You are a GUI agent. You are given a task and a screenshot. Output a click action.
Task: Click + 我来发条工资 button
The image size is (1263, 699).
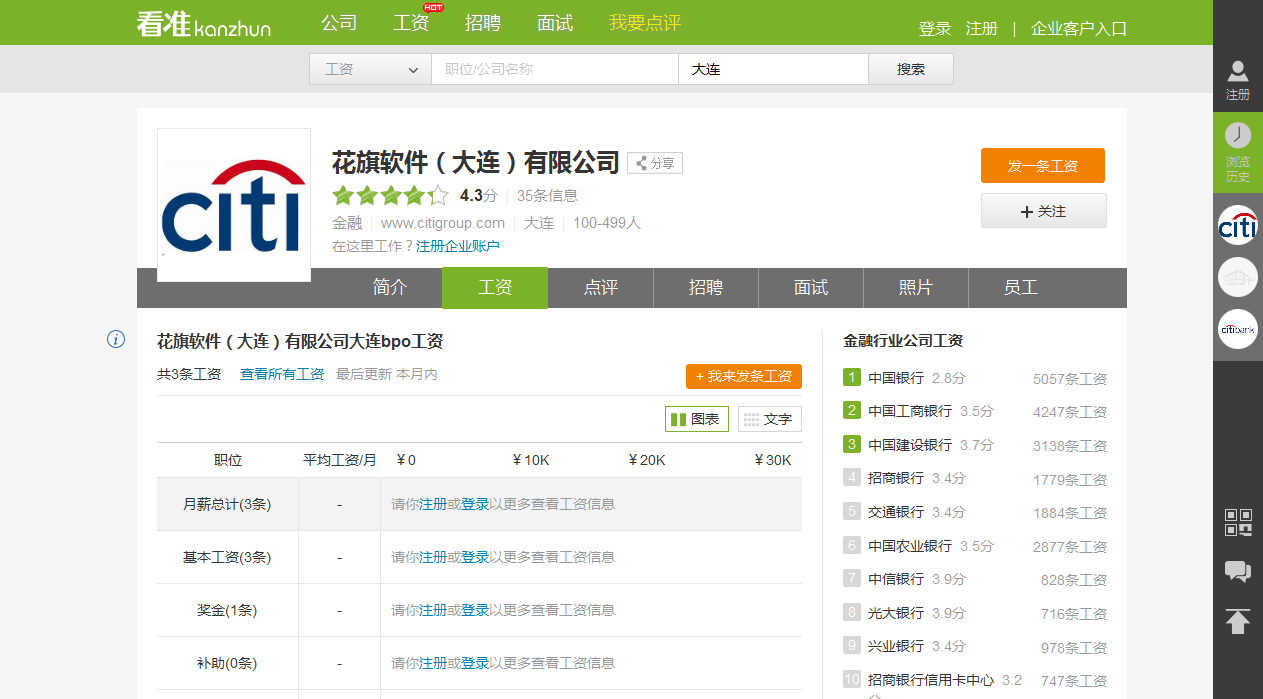(x=744, y=376)
